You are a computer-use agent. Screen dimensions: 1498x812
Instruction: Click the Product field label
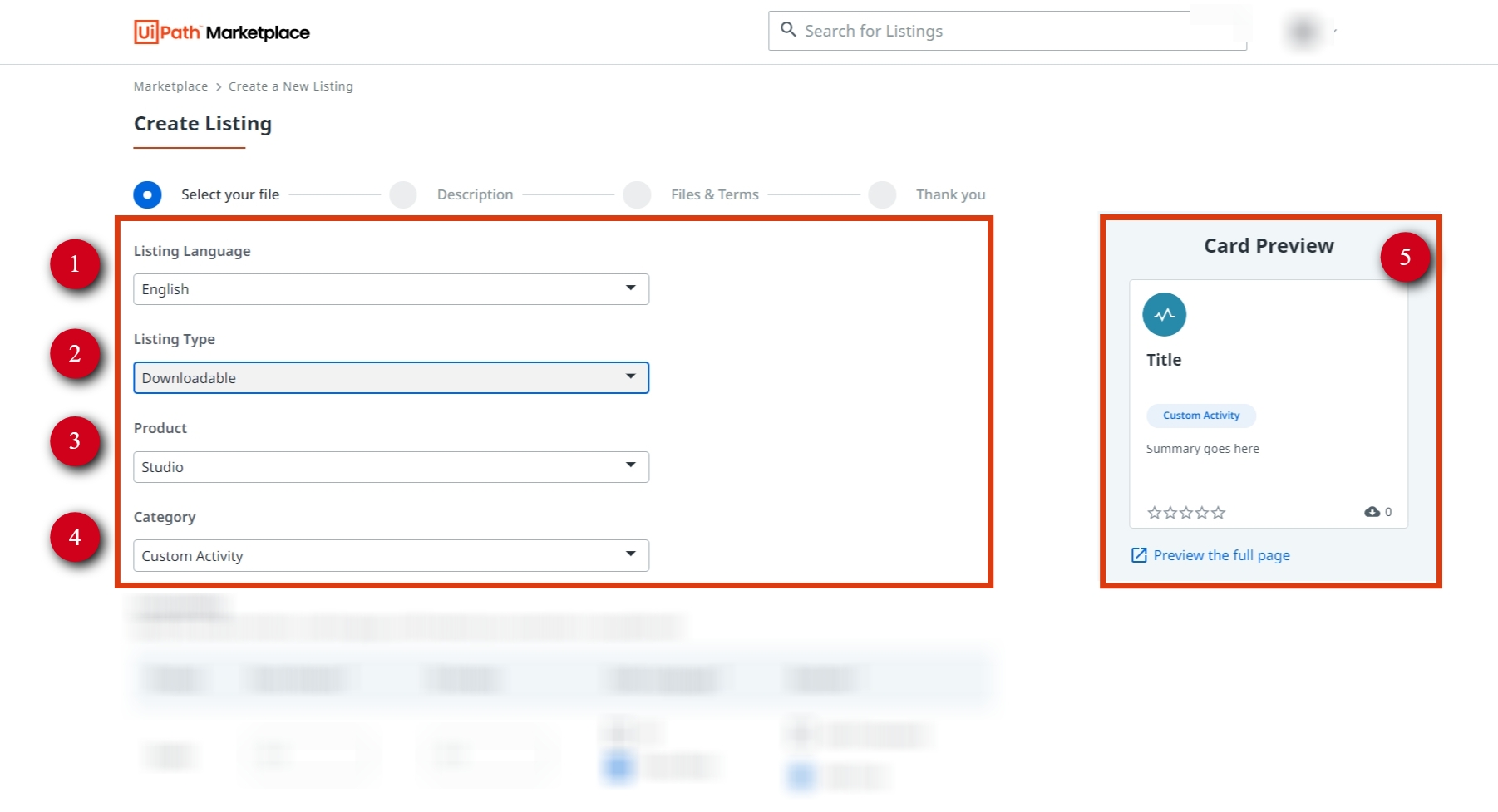160,428
